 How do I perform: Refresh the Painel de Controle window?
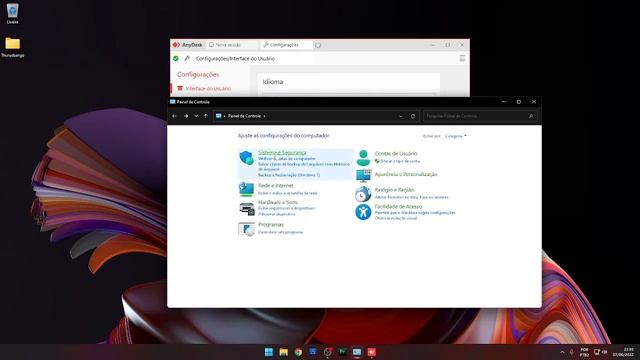point(413,116)
